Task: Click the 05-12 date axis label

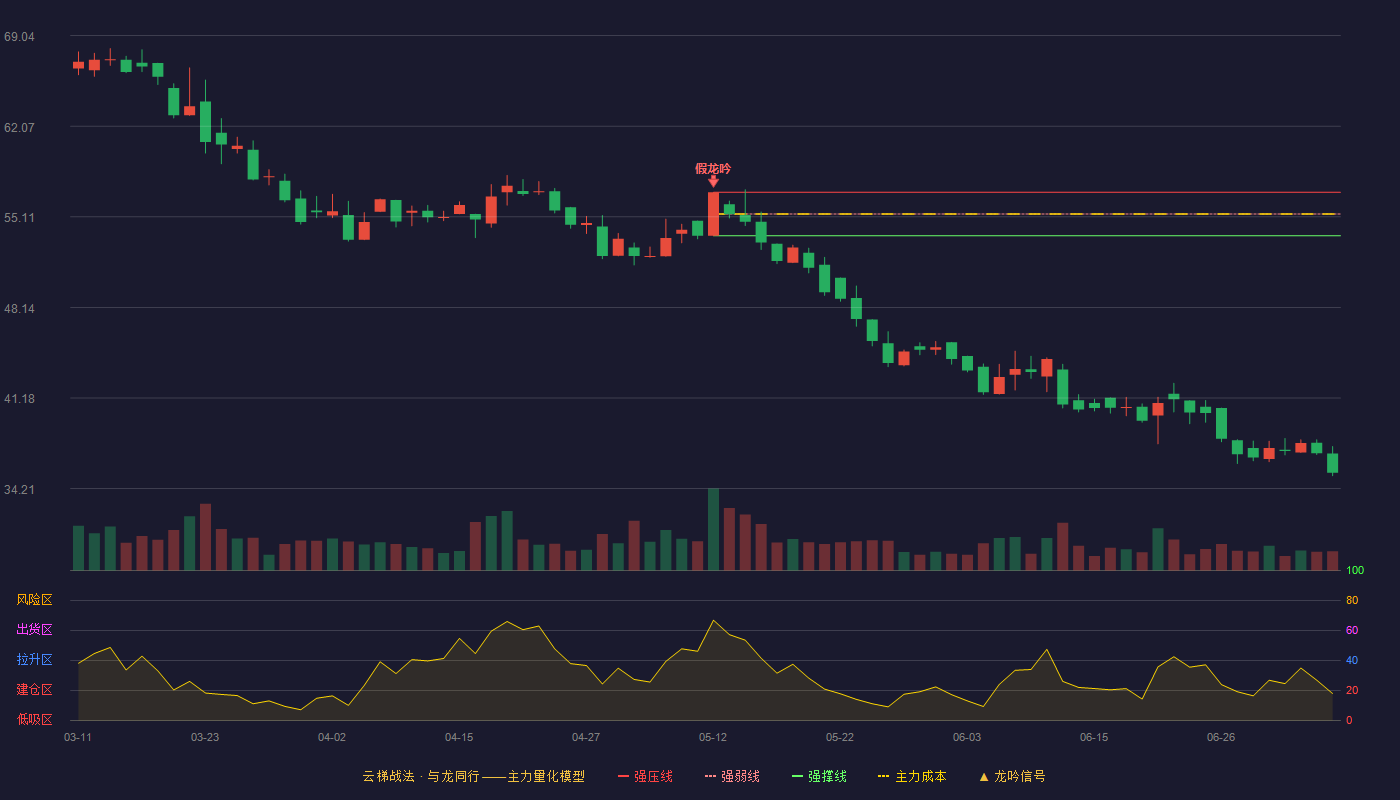Action: tap(713, 737)
